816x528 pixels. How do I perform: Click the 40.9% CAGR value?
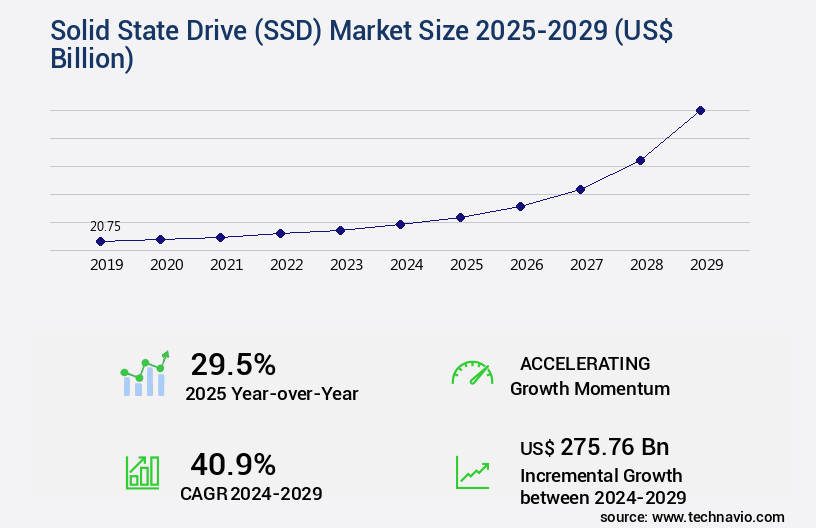click(233, 464)
